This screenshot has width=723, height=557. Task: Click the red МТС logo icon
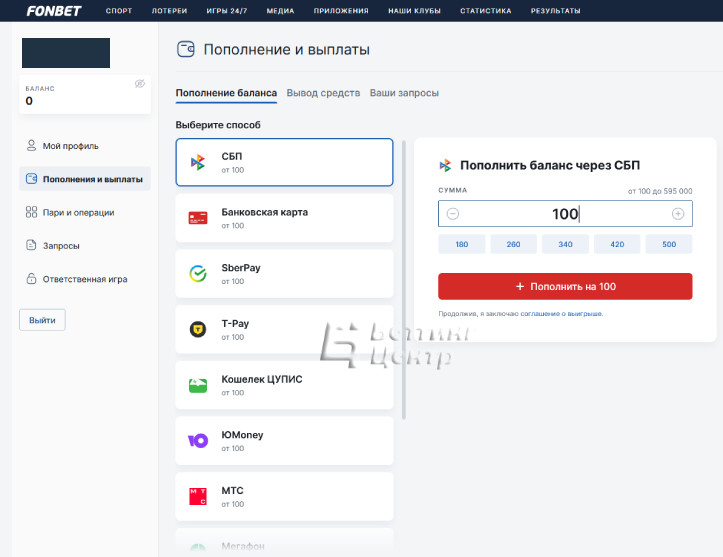click(x=198, y=497)
